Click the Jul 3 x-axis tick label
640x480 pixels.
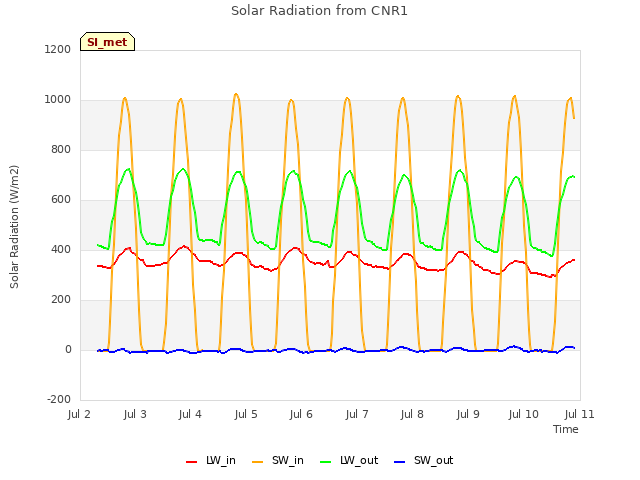tap(135, 414)
